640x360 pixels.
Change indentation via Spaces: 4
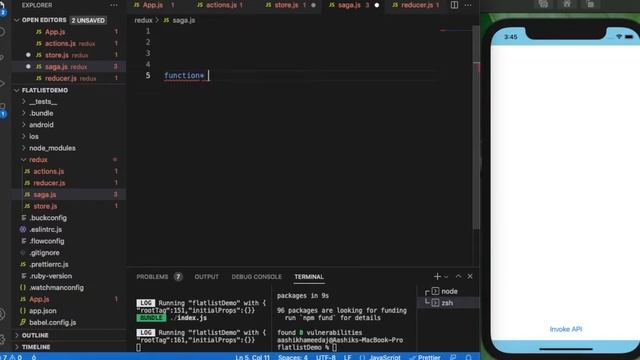pyautogui.click(x=293, y=357)
